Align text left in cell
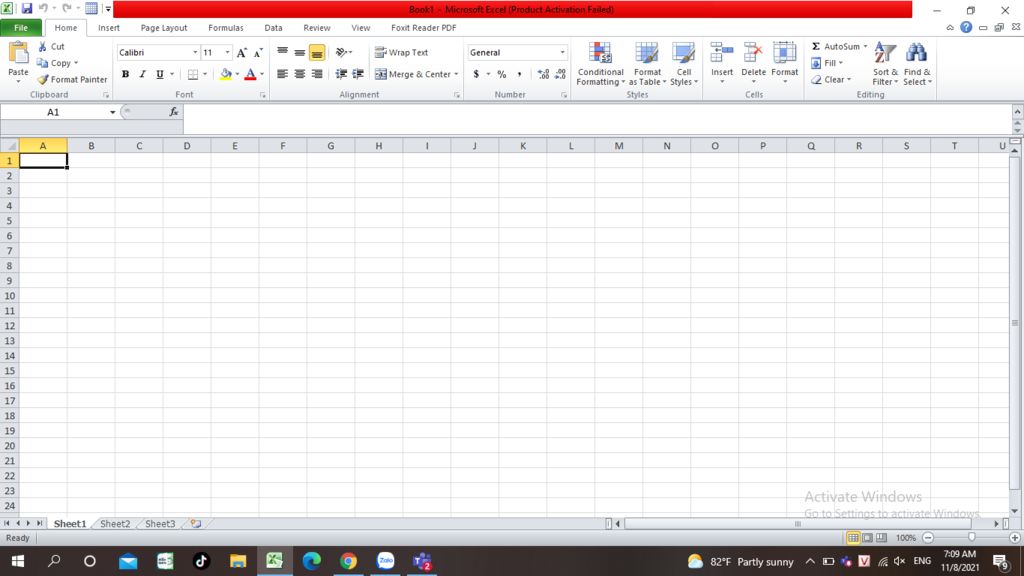 click(282, 74)
